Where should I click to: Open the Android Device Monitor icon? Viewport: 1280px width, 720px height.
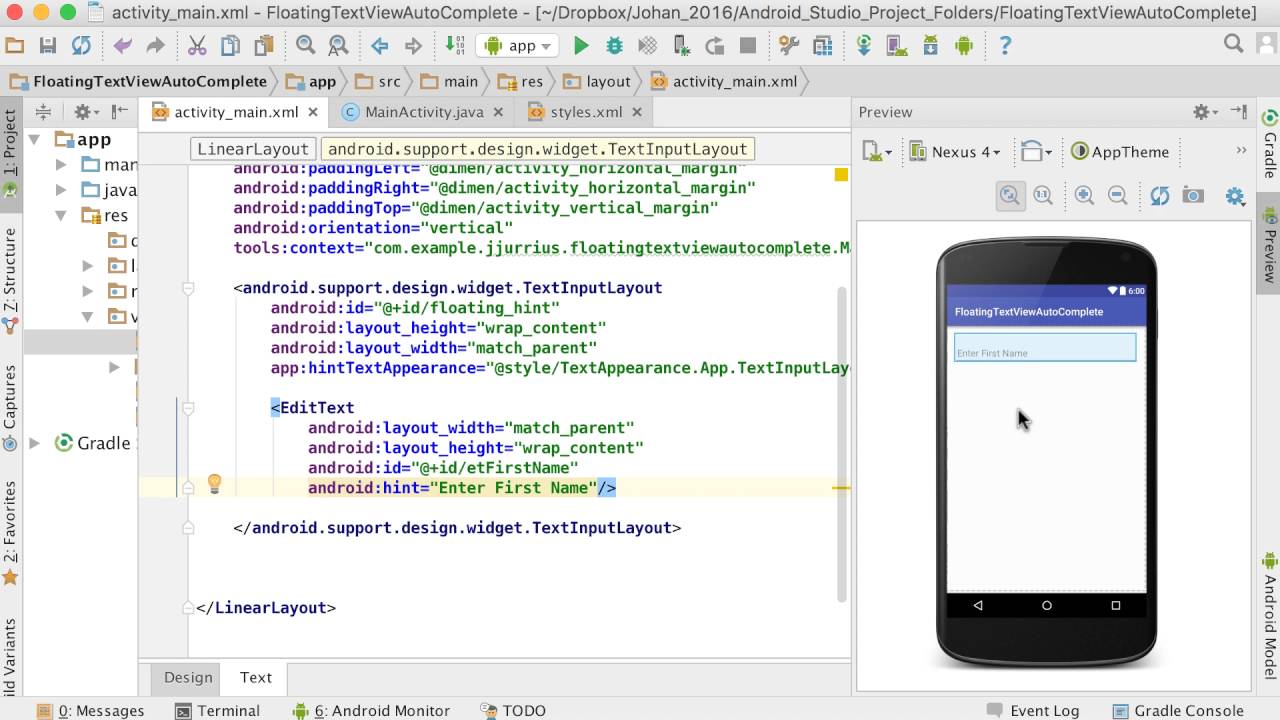pos(964,46)
